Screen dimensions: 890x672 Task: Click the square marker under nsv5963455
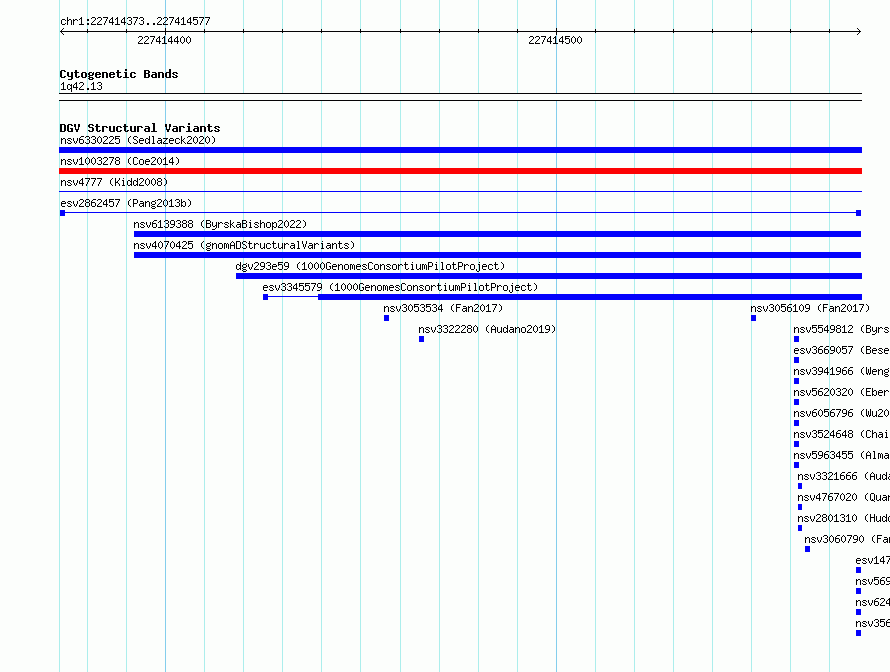pyautogui.click(x=796, y=465)
